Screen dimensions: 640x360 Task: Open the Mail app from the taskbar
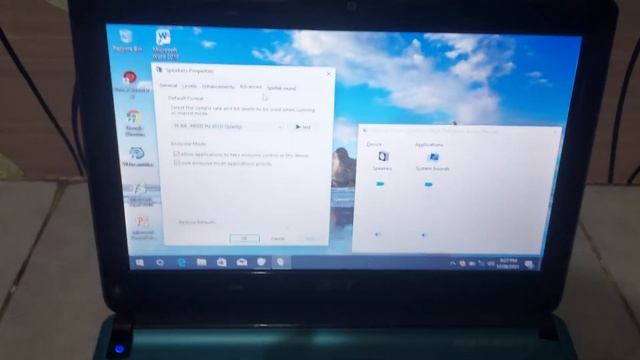coord(242,262)
